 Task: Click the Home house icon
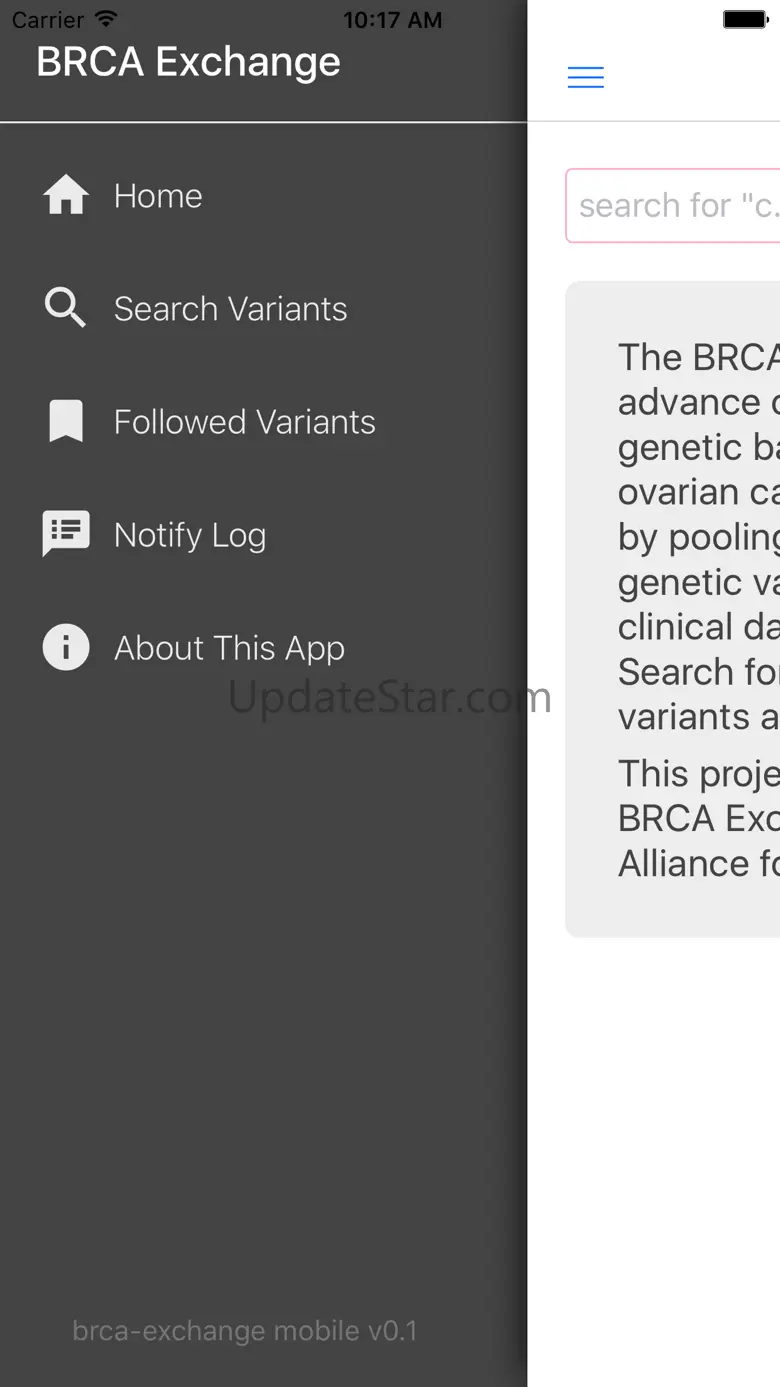tap(66, 196)
